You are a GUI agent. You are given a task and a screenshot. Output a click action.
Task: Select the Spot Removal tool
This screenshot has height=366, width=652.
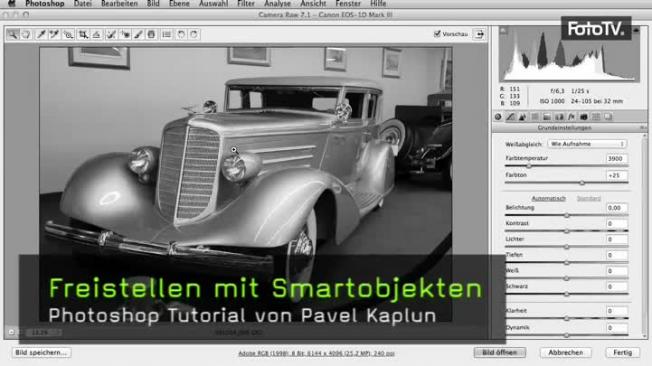(x=111, y=34)
